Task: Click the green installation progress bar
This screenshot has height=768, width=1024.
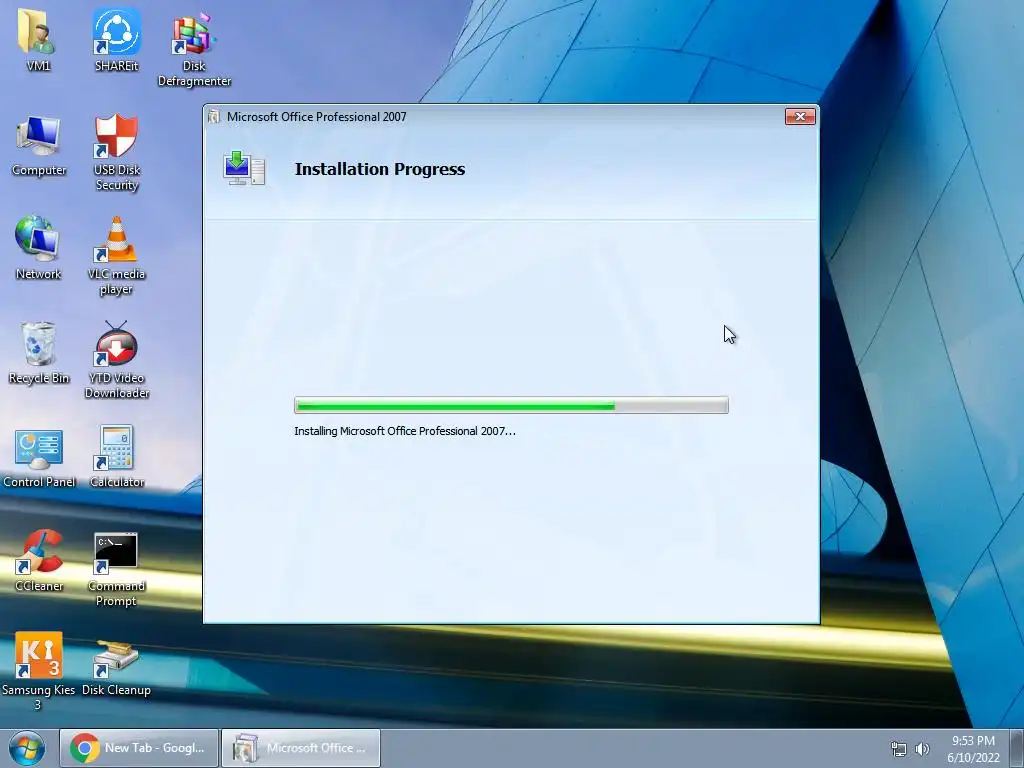Action: (x=511, y=405)
